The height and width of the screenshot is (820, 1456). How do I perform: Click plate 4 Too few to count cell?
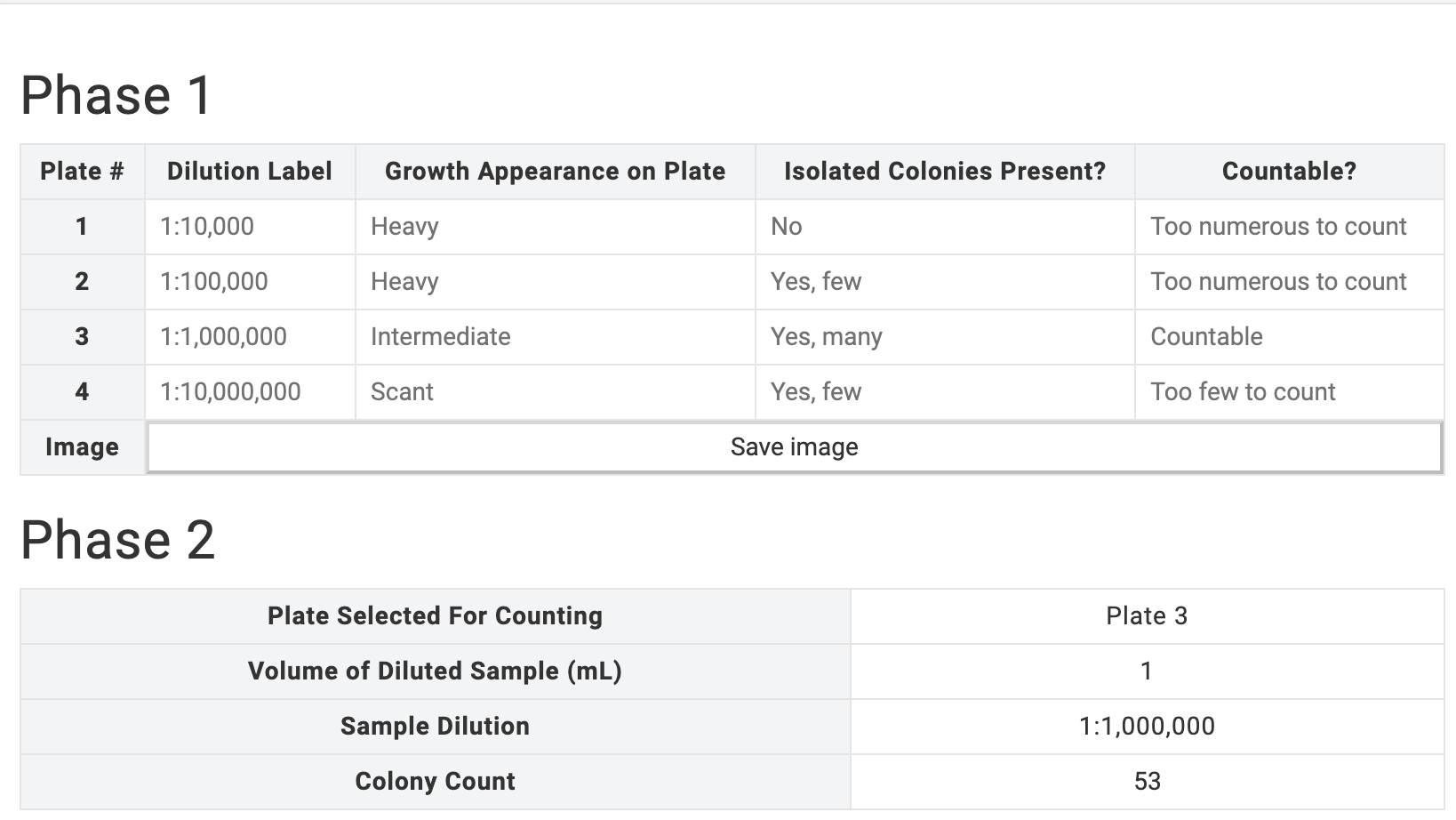[x=1289, y=392]
